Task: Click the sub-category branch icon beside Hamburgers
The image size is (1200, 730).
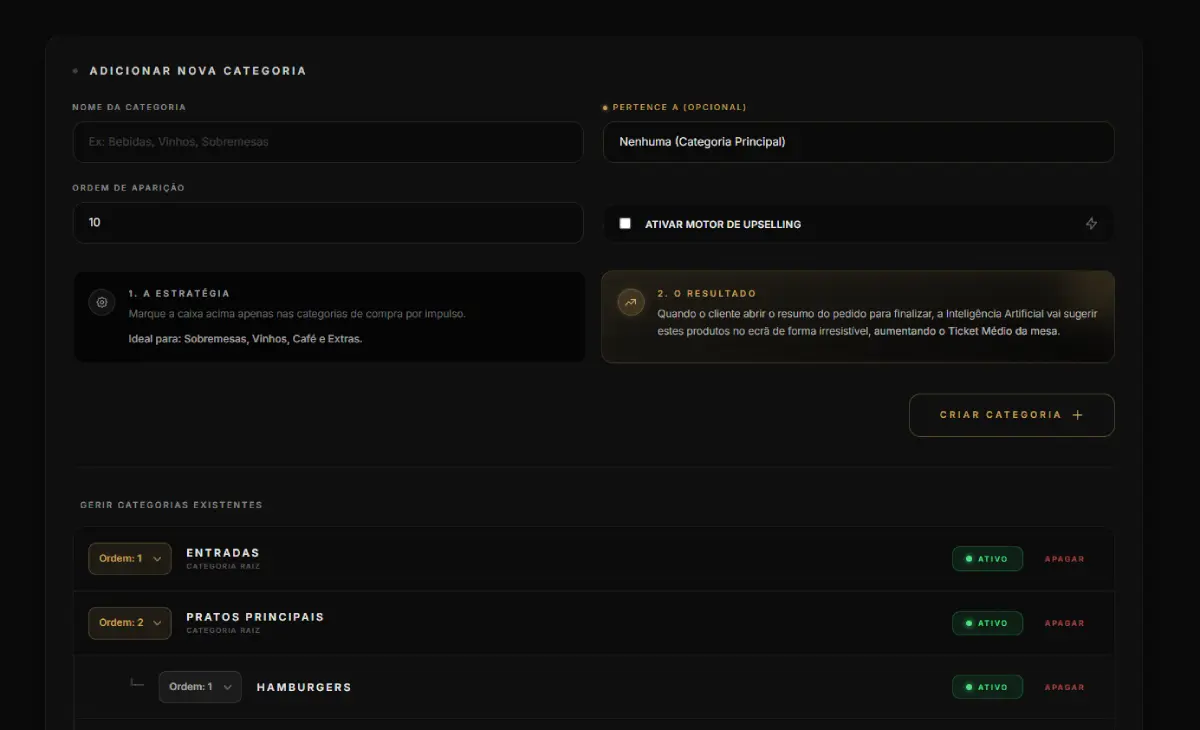Action: click(138, 683)
